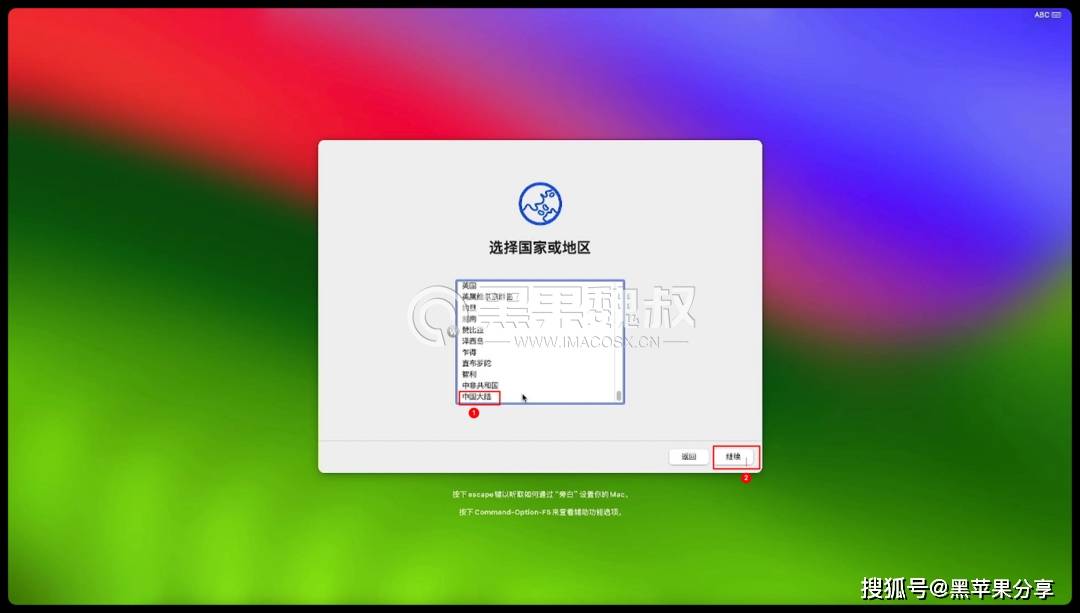This screenshot has height=613, width=1080.
Task: Pick 赞比亚 from the country list
Action: [x=473, y=330]
